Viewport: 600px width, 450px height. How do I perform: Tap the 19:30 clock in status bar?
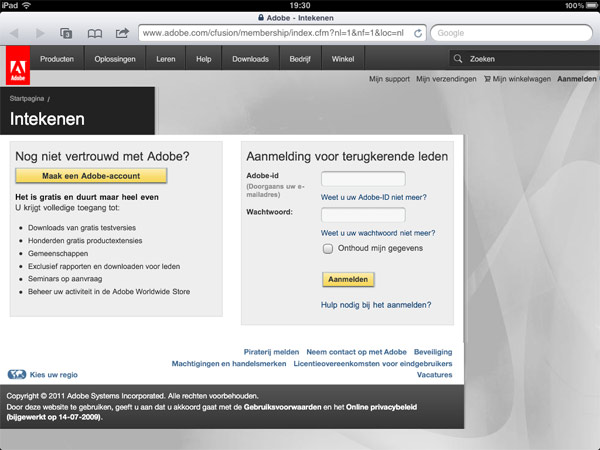click(x=300, y=5)
